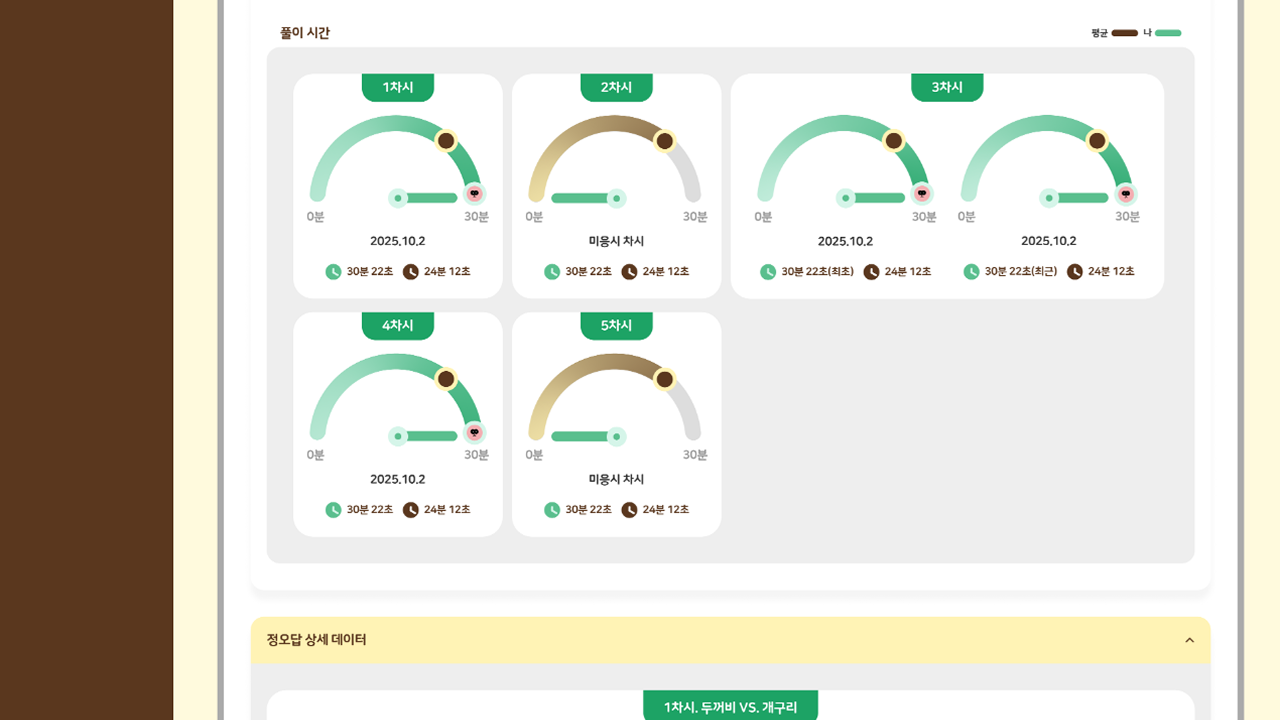Click the green clock icon beside 30분 22초(최근)

(971, 272)
